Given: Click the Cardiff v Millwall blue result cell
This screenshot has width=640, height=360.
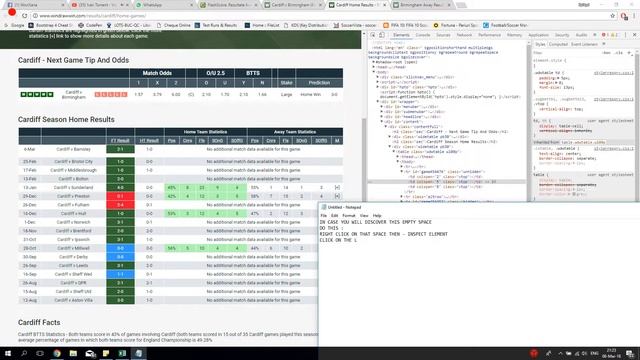Looking at the screenshot, I should (x=120, y=248).
